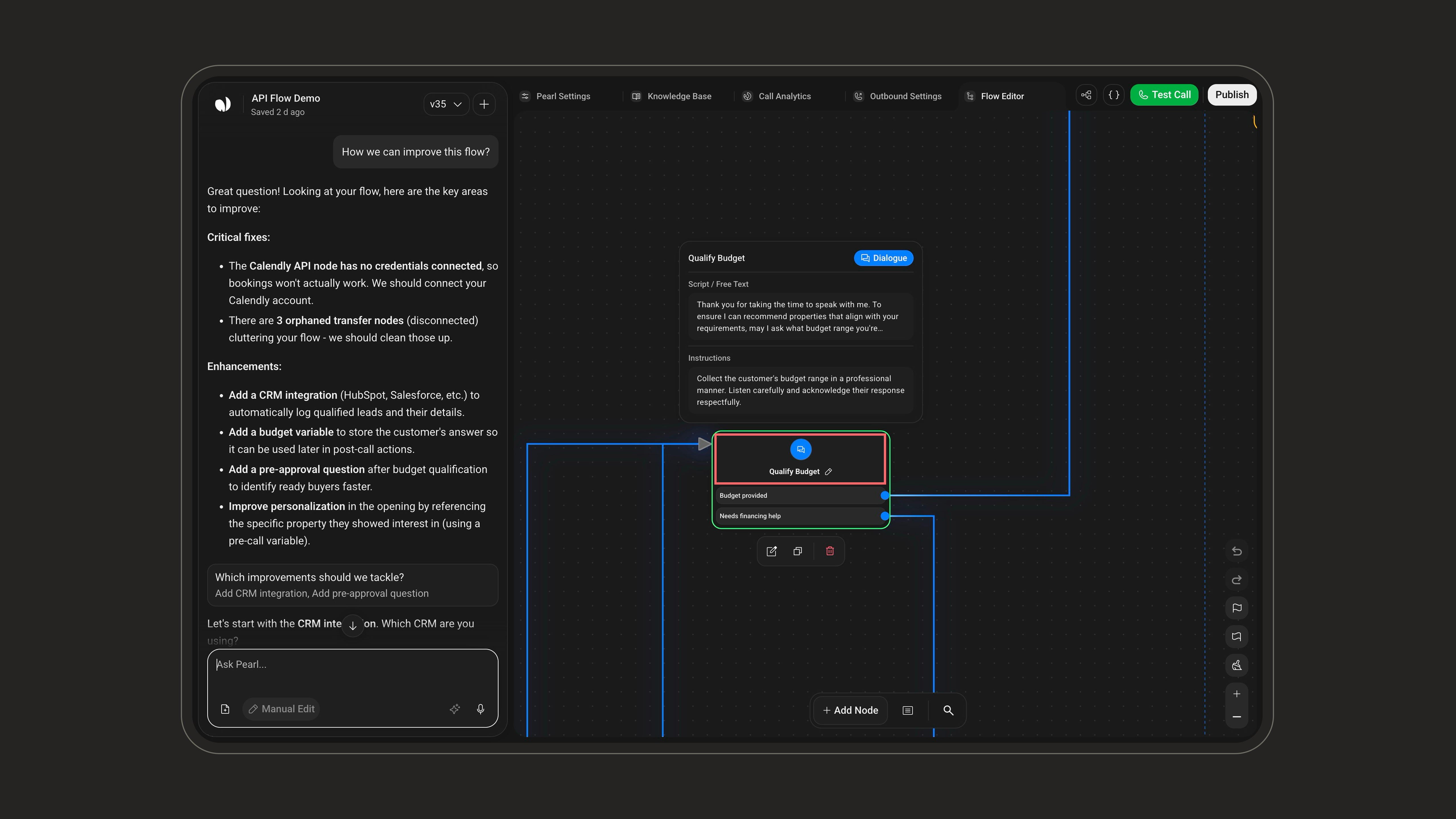This screenshot has width=1456, height=819.
Task: Open the Knowledge Base tab
Action: pos(671,96)
